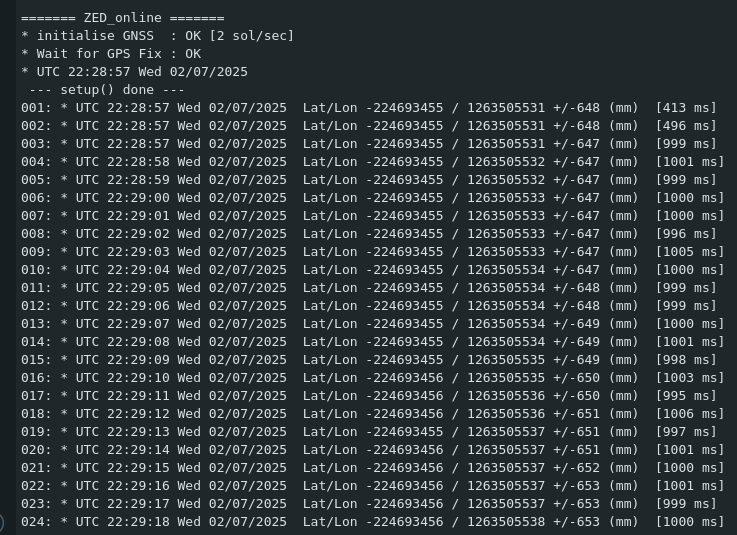Click the 'initialise GNSS : OK' line
This screenshot has height=535, width=737.
pos(157,36)
